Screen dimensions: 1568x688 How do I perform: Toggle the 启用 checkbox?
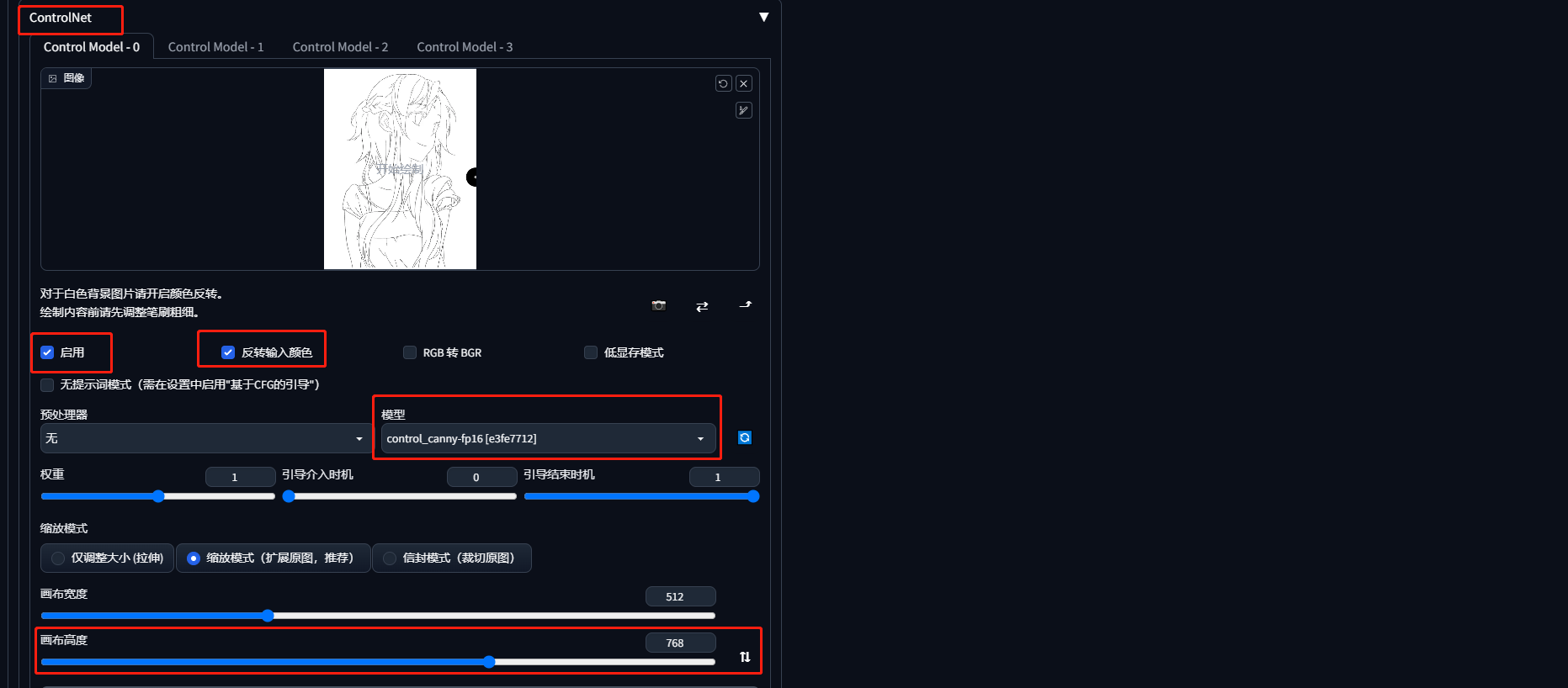tap(47, 352)
